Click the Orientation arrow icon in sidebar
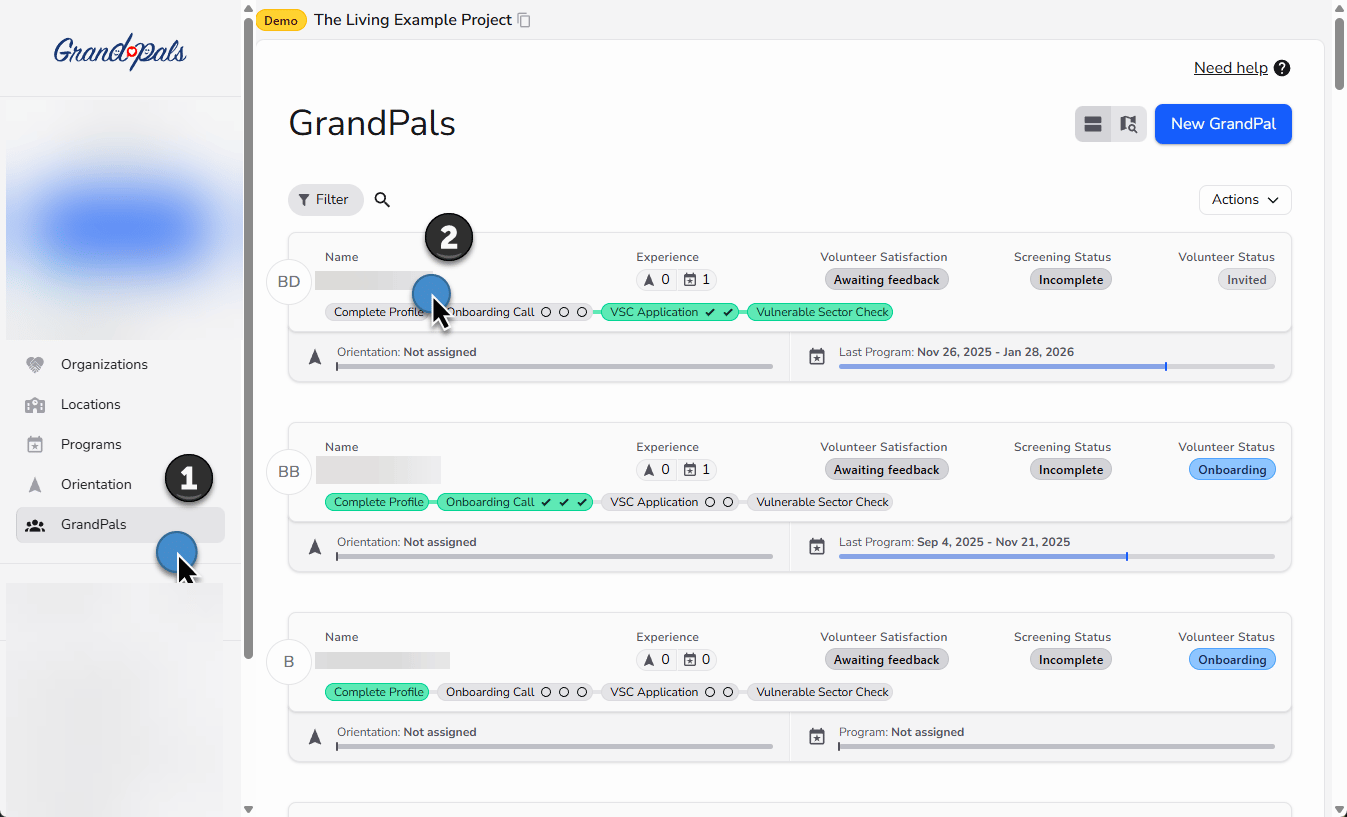The image size is (1347, 817). tap(35, 485)
